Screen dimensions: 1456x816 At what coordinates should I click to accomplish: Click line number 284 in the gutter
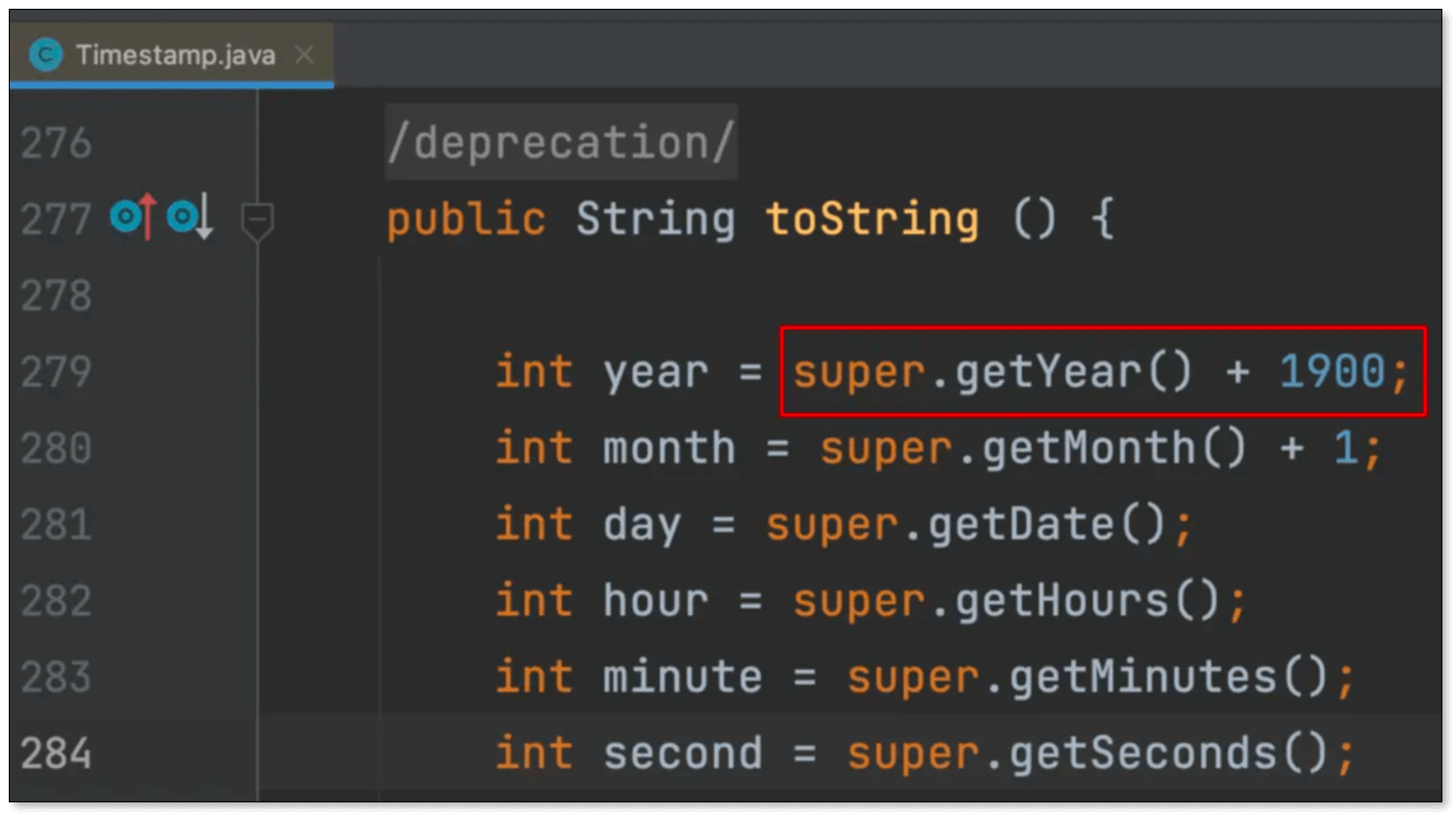click(x=56, y=754)
